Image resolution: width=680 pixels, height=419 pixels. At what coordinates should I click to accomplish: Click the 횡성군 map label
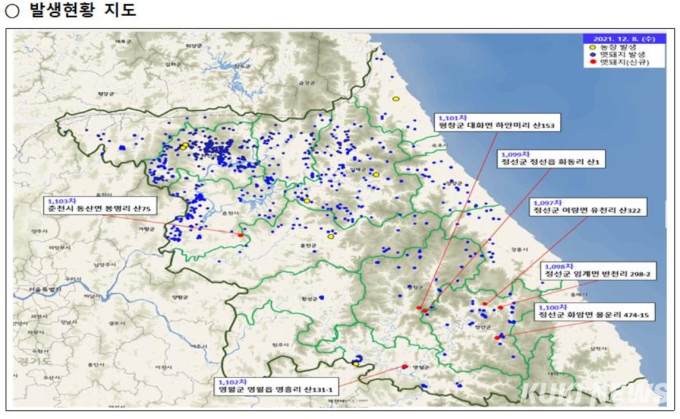(309, 299)
